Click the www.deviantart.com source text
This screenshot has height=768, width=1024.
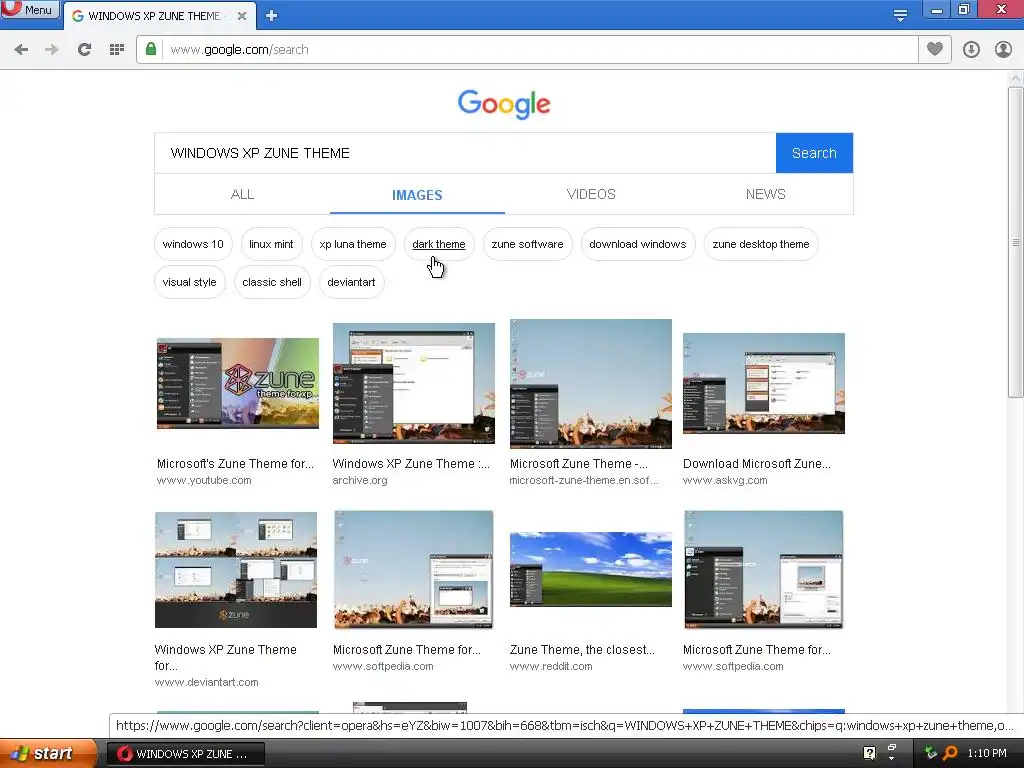pyautogui.click(x=206, y=682)
